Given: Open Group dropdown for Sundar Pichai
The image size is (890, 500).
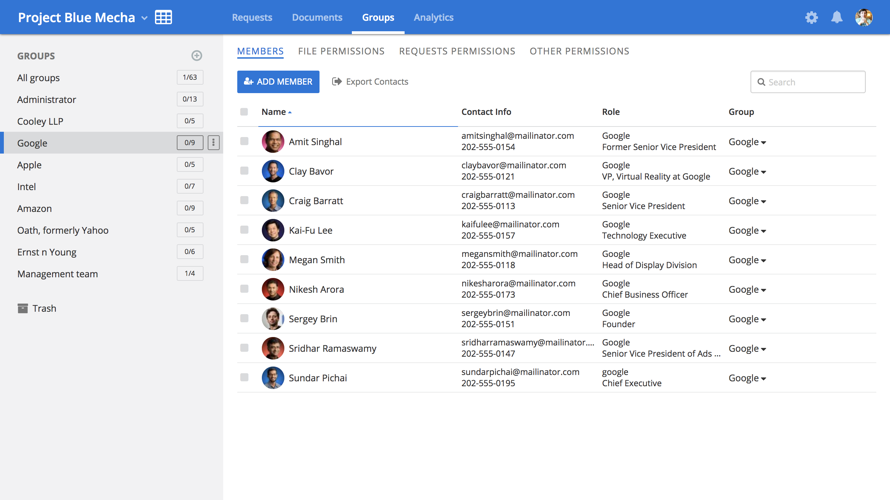Looking at the screenshot, I should click(x=747, y=378).
